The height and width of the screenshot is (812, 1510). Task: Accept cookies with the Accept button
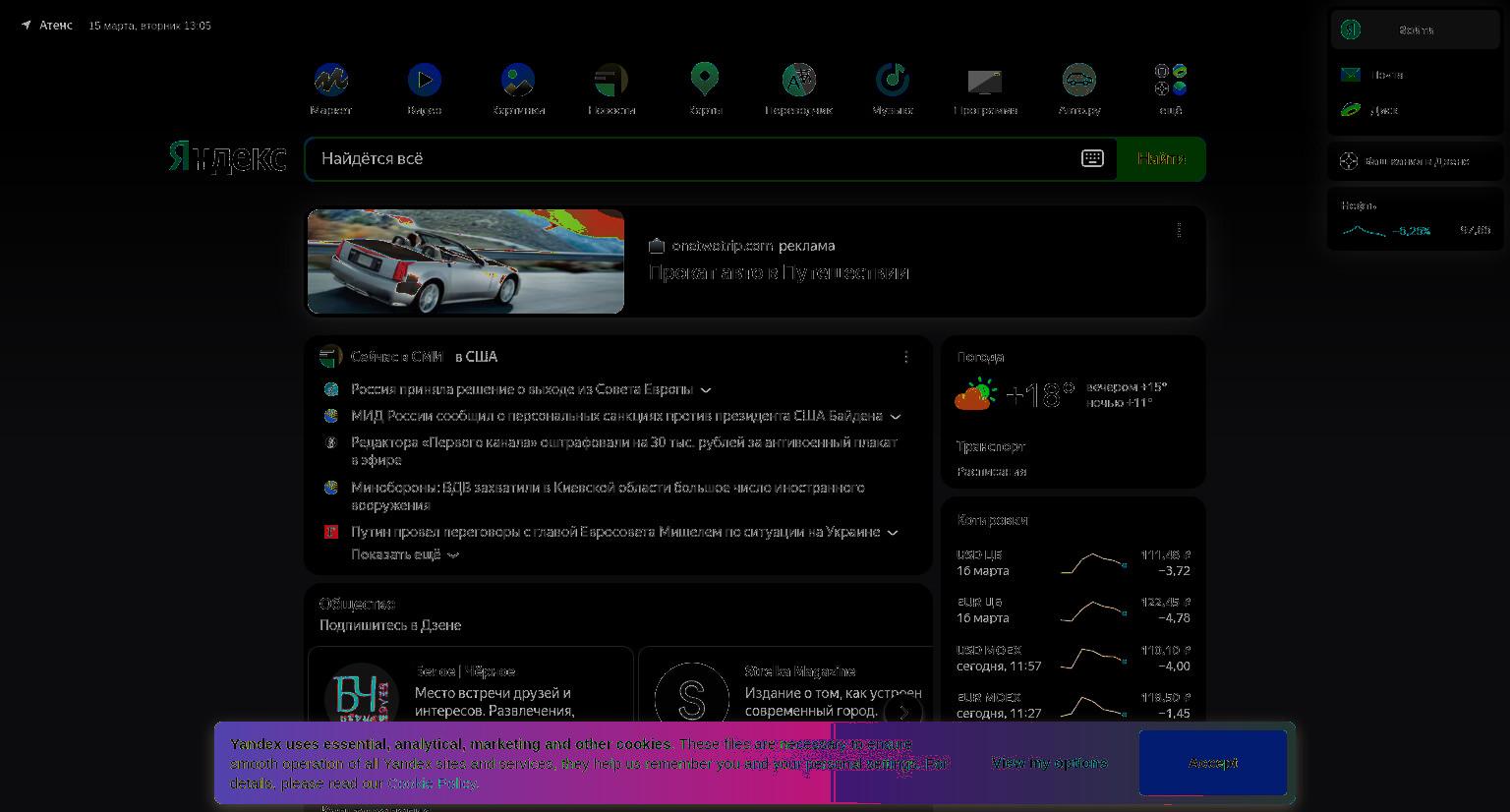1213,763
